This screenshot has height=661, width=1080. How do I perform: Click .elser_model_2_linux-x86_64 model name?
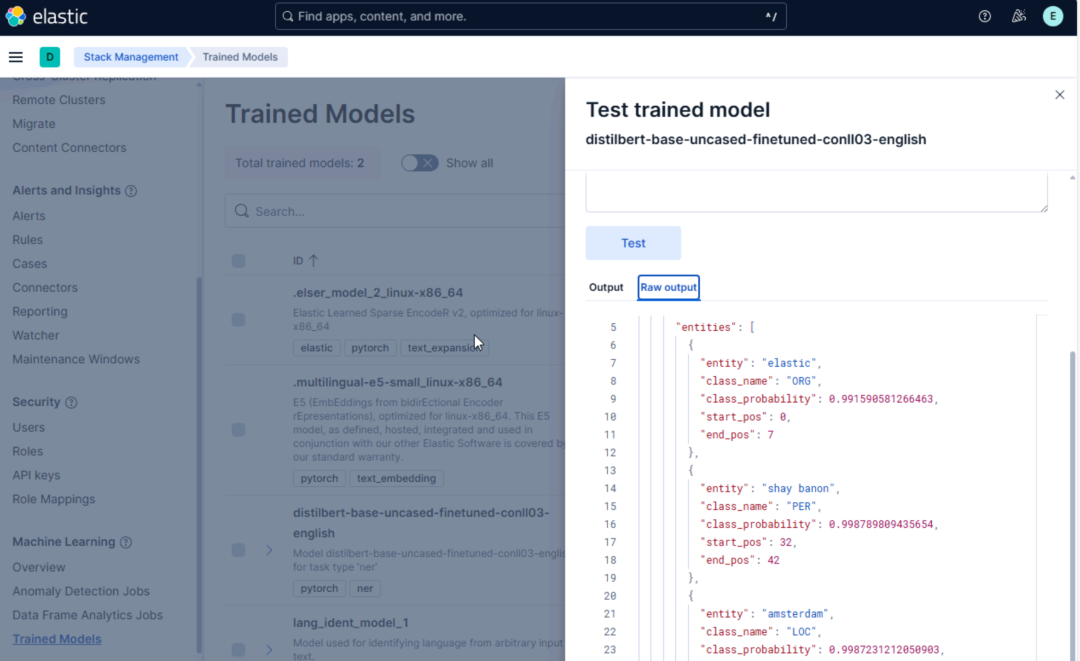tap(377, 293)
